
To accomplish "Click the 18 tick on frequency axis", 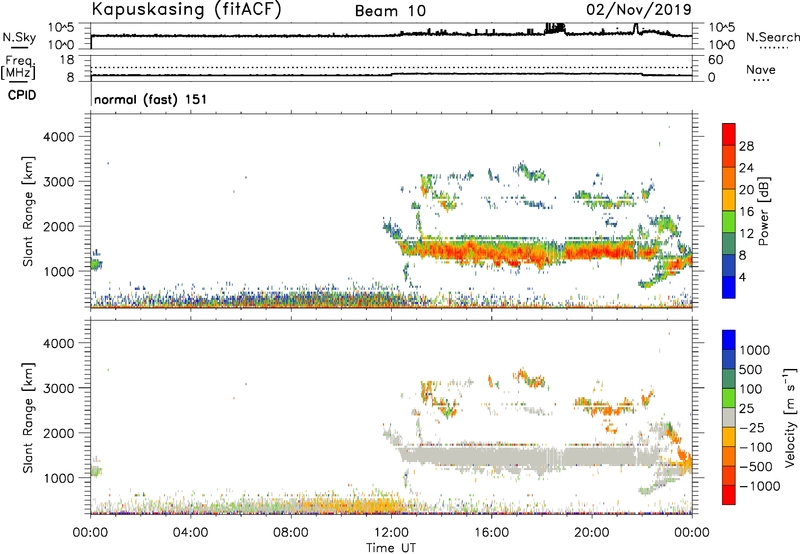I will (x=67, y=60).
